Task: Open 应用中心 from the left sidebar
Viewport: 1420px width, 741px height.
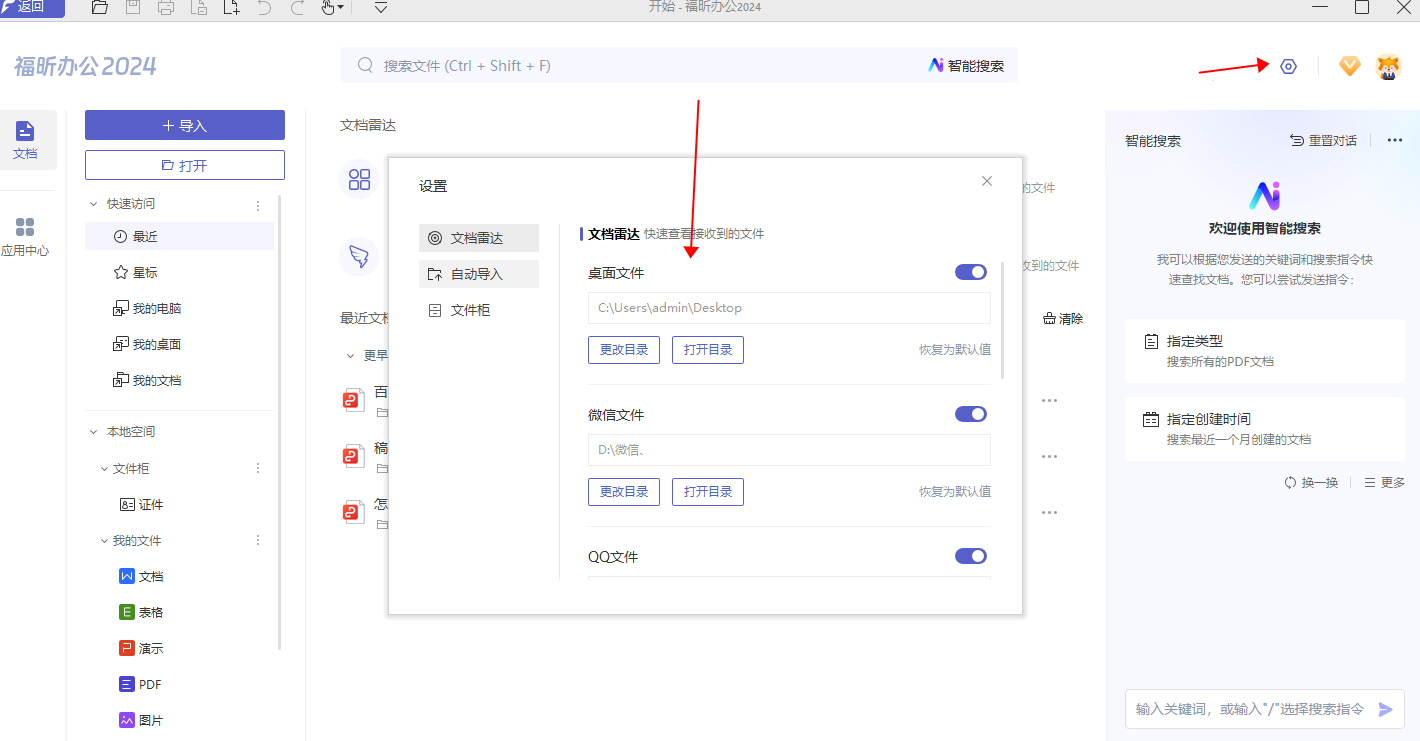Action: click(25, 237)
